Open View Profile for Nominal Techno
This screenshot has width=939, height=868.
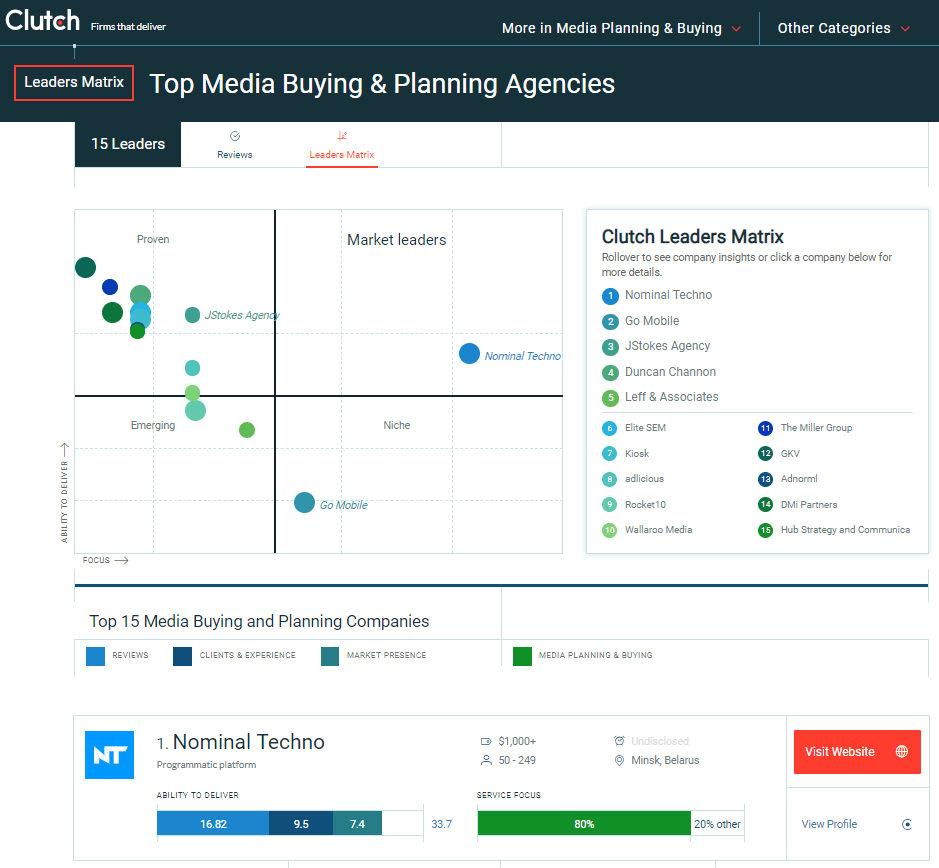(x=857, y=824)
